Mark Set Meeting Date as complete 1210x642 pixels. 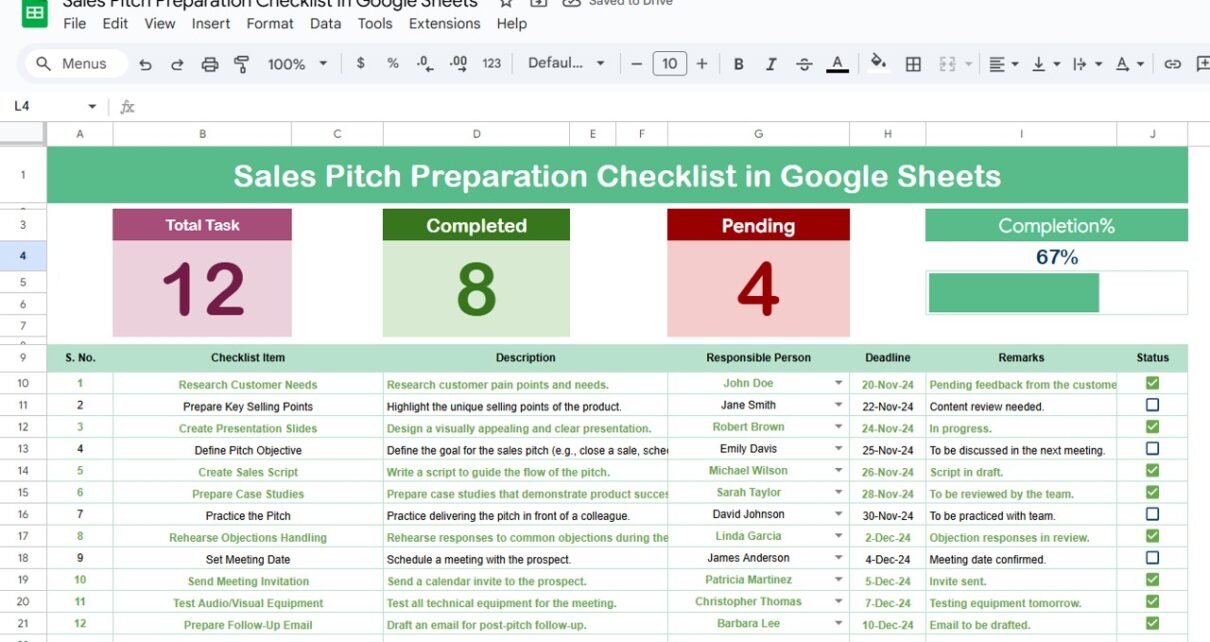click(1152, 558)
